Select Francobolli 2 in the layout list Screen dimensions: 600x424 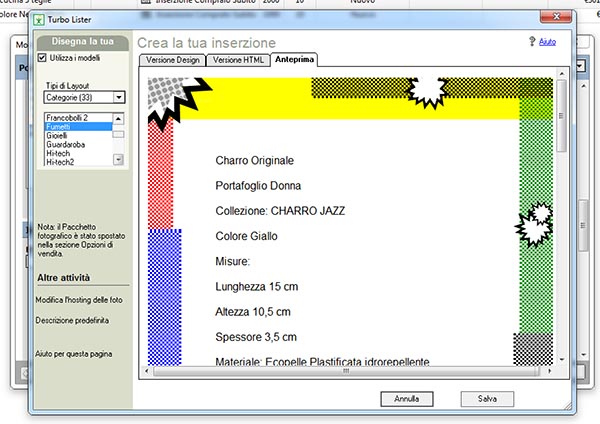click(x=78, y=117)
